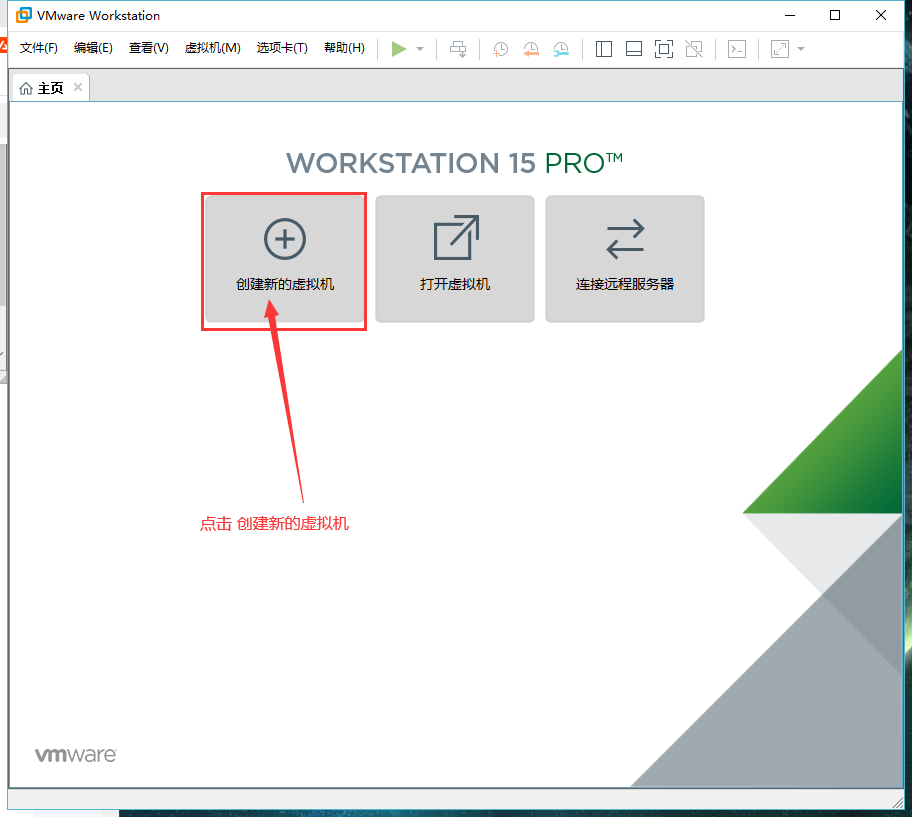Open the 虚拟机(M) menu

[x=212, y=48]
